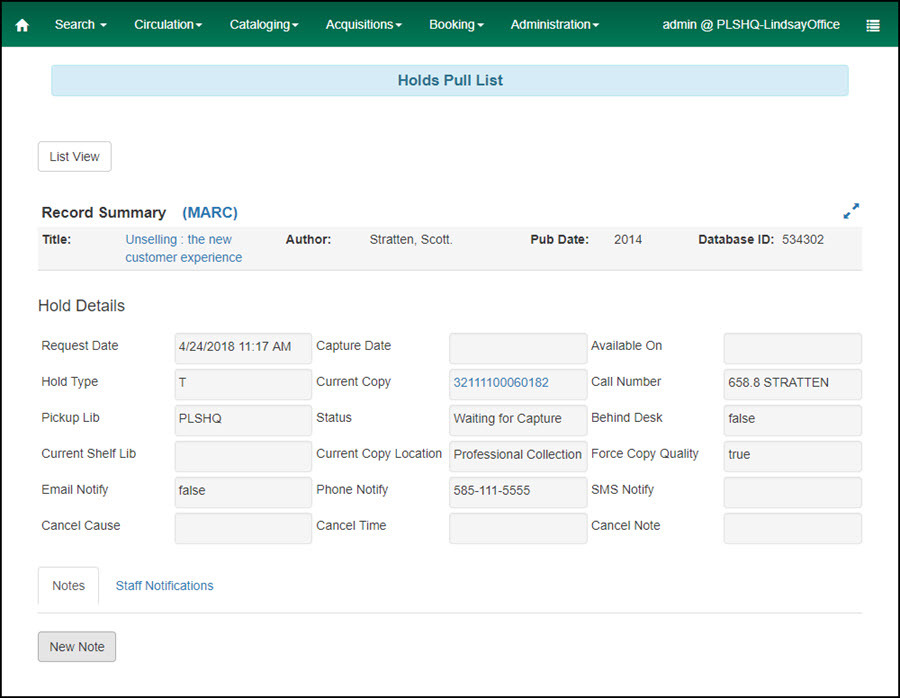Open the Search dropdown menu
The width and height of the screenshot is (900, 698).
(x=80, y=25)
